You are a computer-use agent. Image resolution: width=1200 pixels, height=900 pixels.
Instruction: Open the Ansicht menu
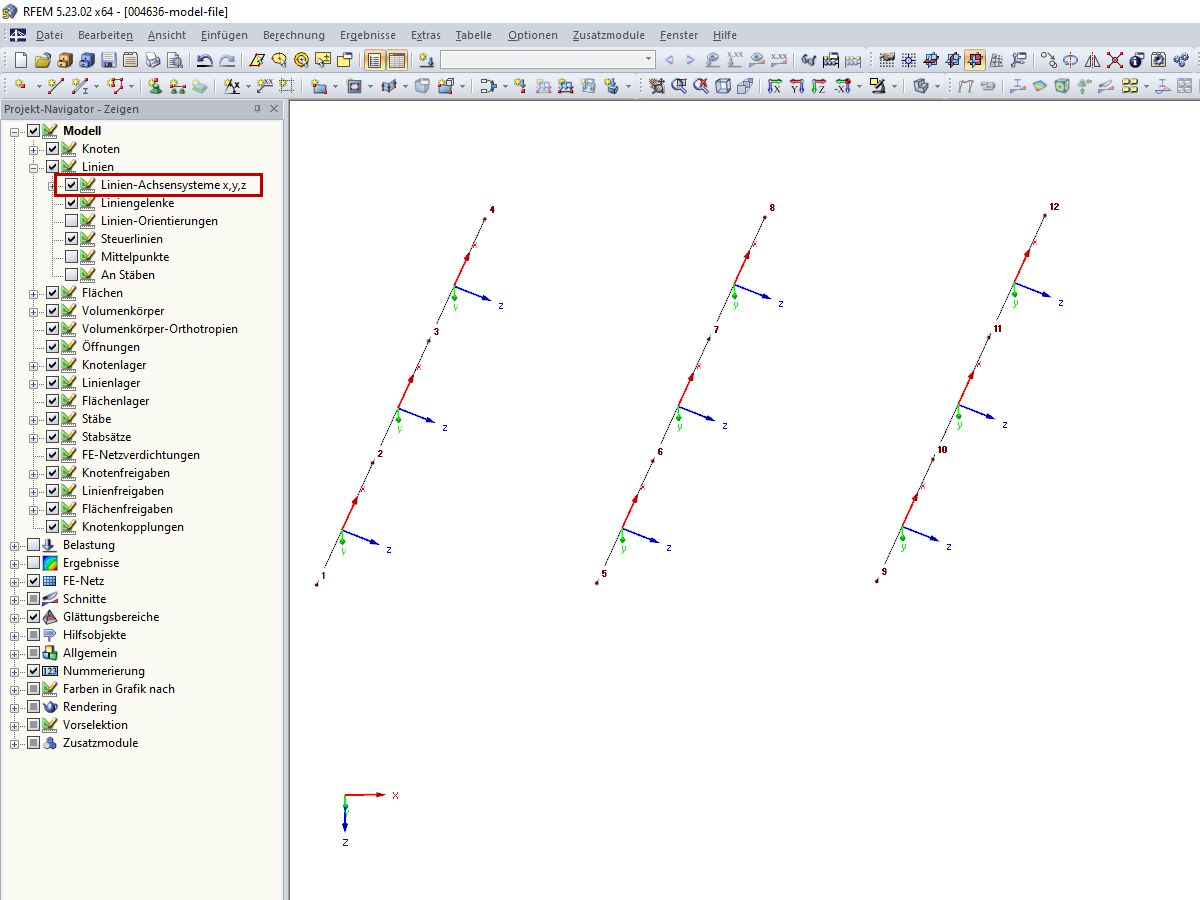point(167,35)
